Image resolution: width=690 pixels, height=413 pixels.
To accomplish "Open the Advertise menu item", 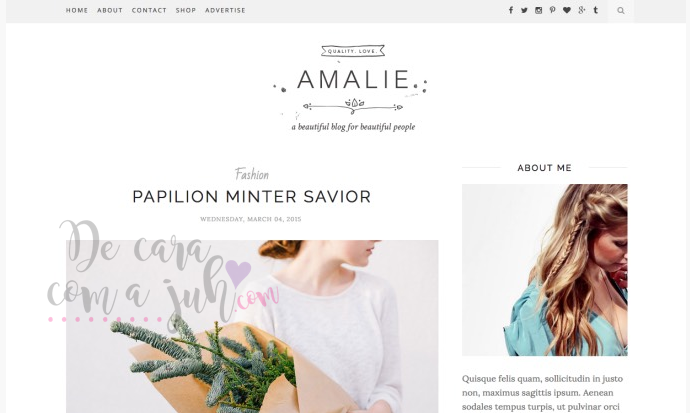I will coord(225,10).
